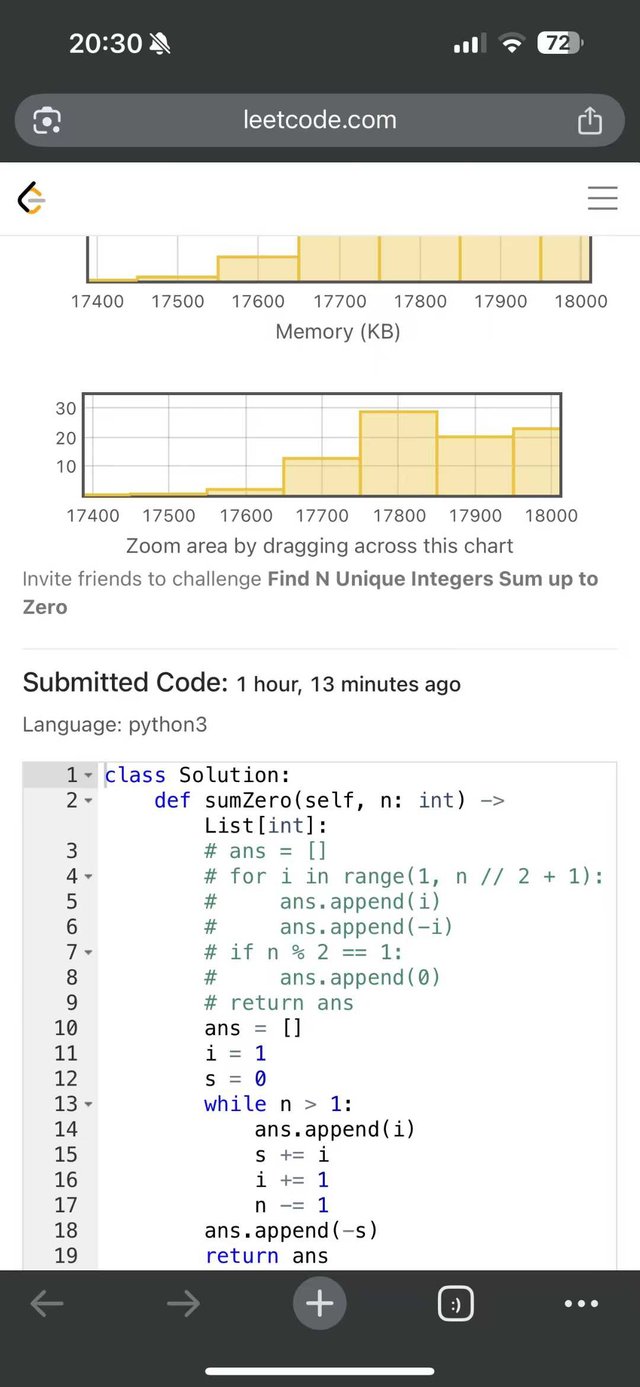Tap the LeetCode logo icon

(x=32, y=199)
